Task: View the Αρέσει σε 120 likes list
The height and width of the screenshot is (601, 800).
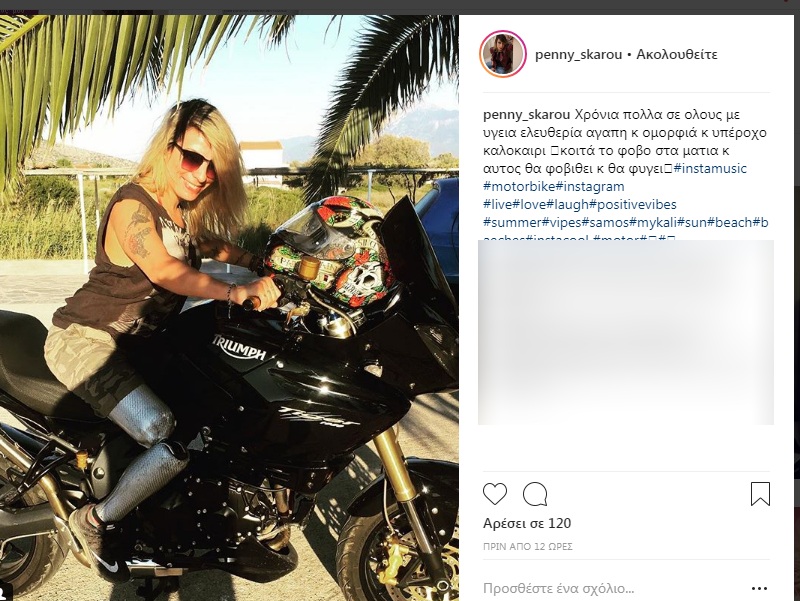Action: coord(527,523)
